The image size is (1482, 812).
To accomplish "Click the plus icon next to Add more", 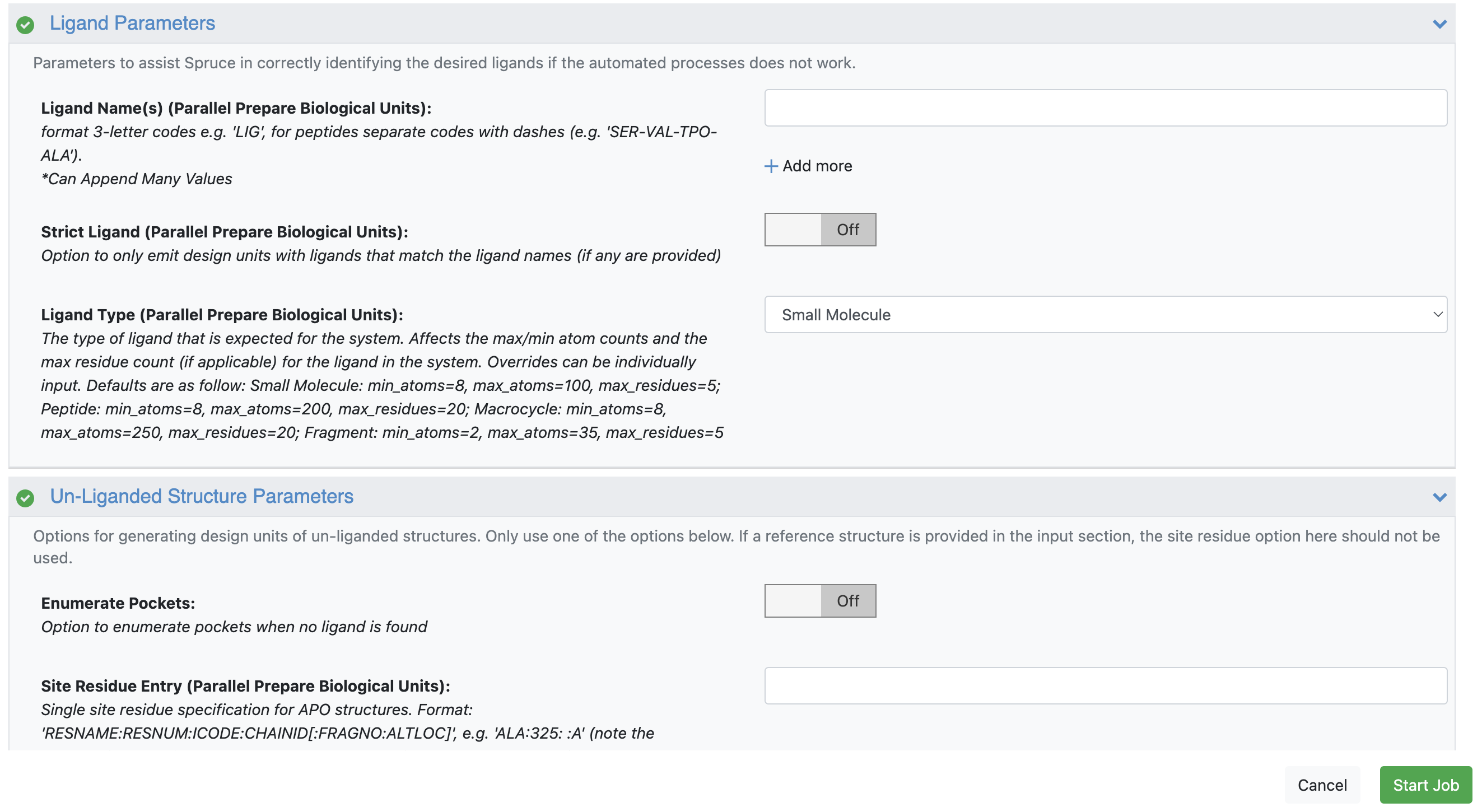I will 770,166.
